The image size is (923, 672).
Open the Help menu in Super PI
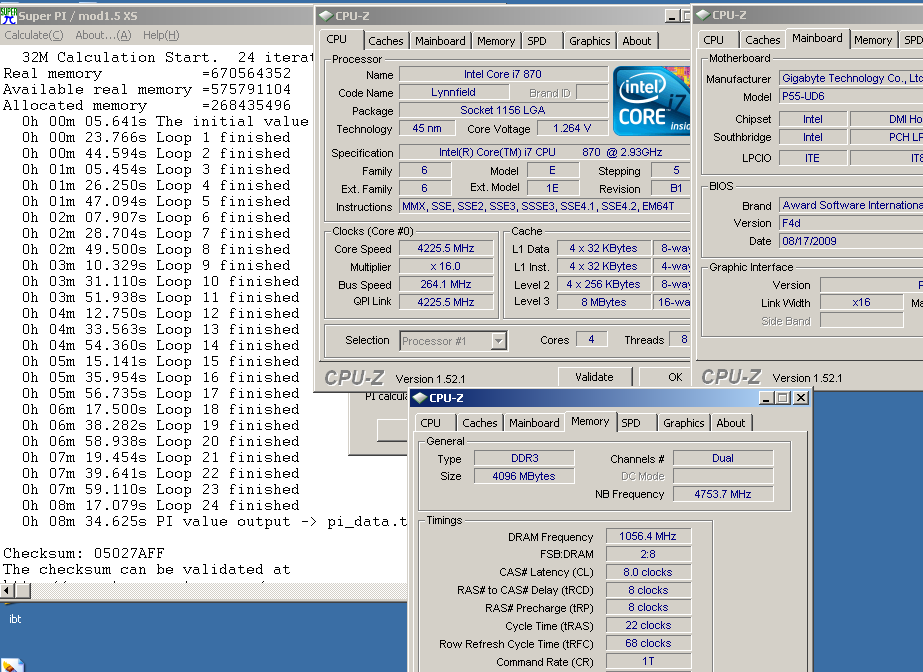pos(161,35)
